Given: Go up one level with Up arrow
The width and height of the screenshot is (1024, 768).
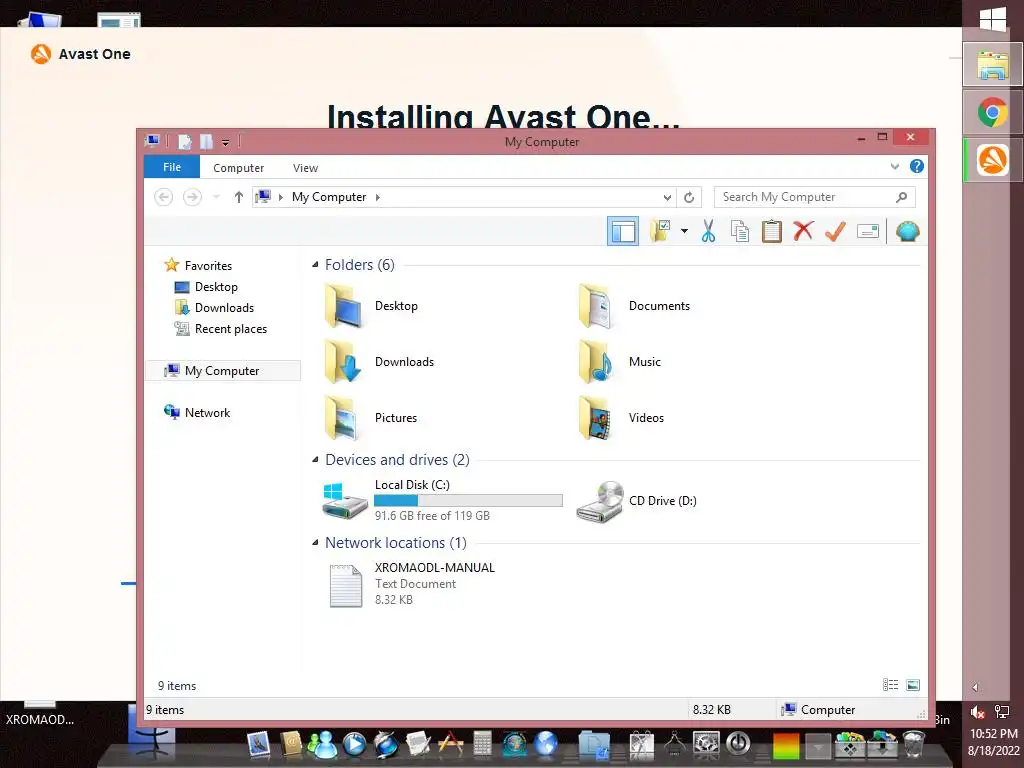Looking at the screenshot, I should coord(238,197).
